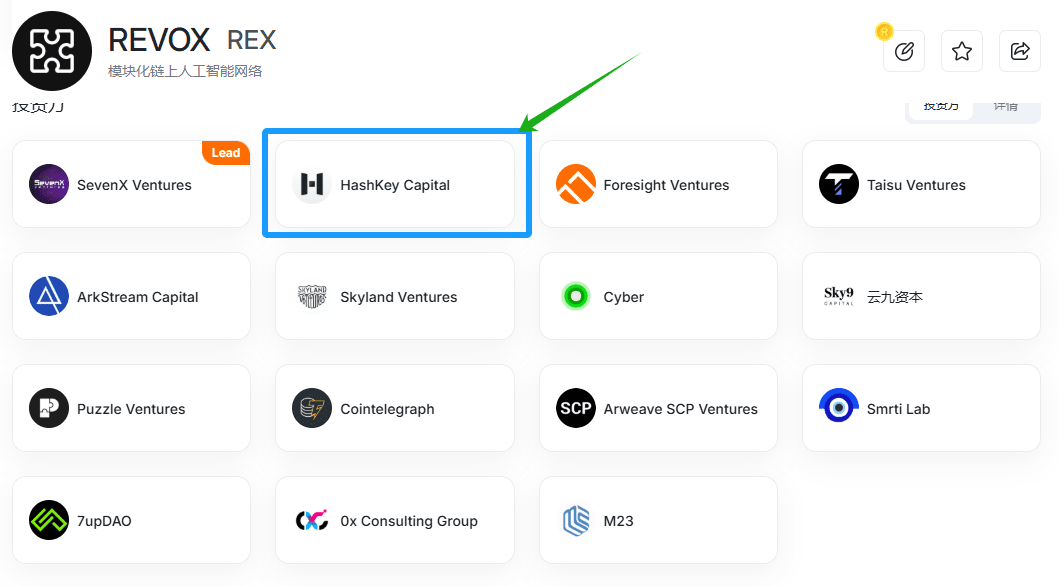
Task: Open the M23 investor card
Action: [658, 520]
